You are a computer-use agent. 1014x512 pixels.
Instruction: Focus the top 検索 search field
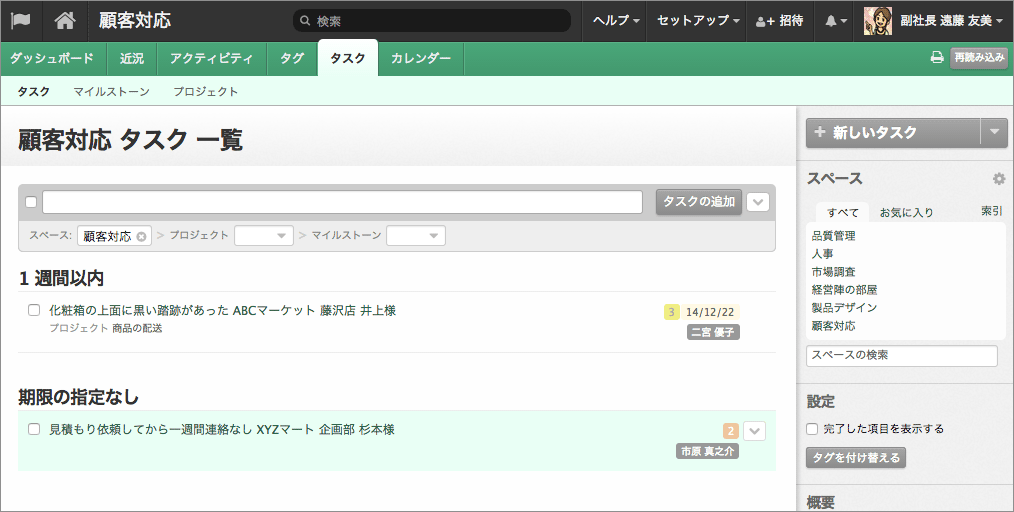432,21
